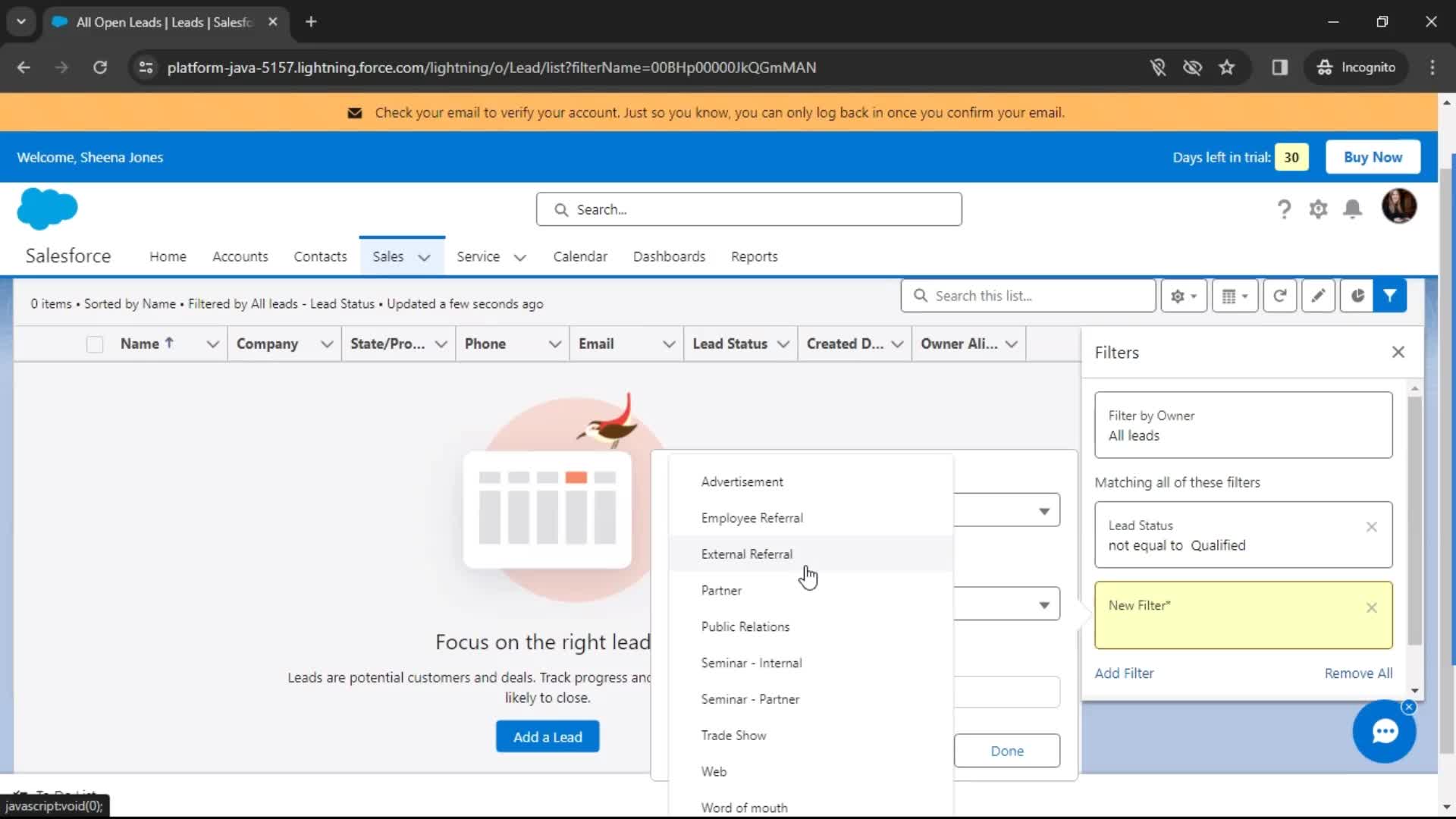Open the notifications bell

(1352, 209)
